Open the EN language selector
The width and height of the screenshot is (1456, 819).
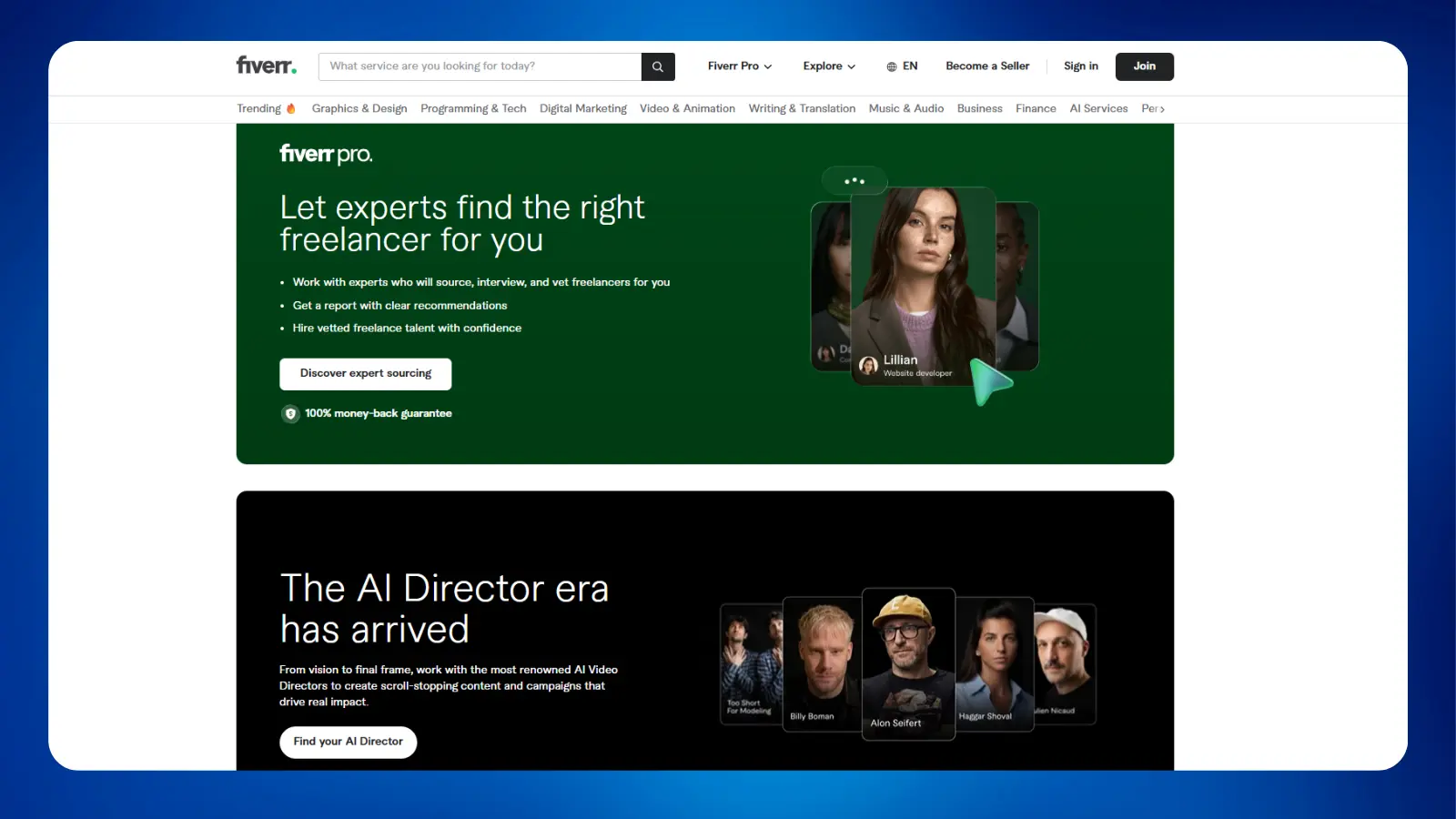tap(902, 66)
